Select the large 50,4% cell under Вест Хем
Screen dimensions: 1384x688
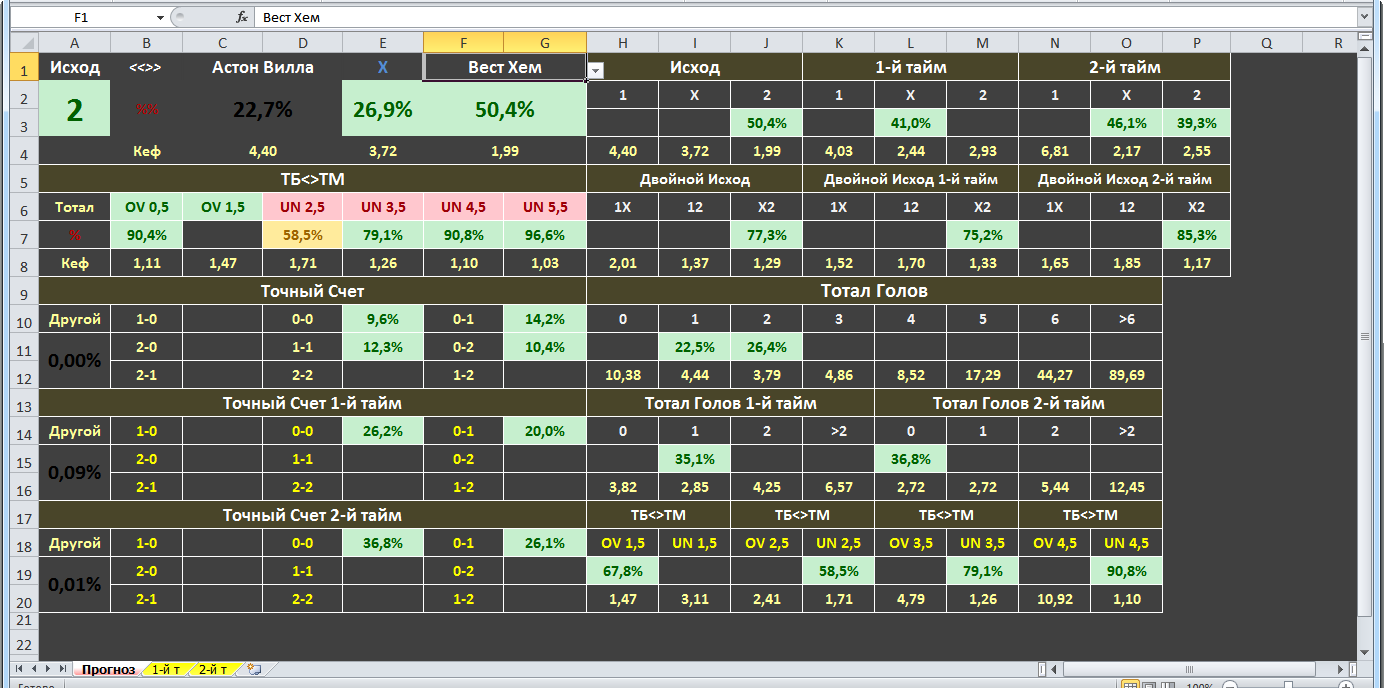pyautogui.click(x=505, y=110)
